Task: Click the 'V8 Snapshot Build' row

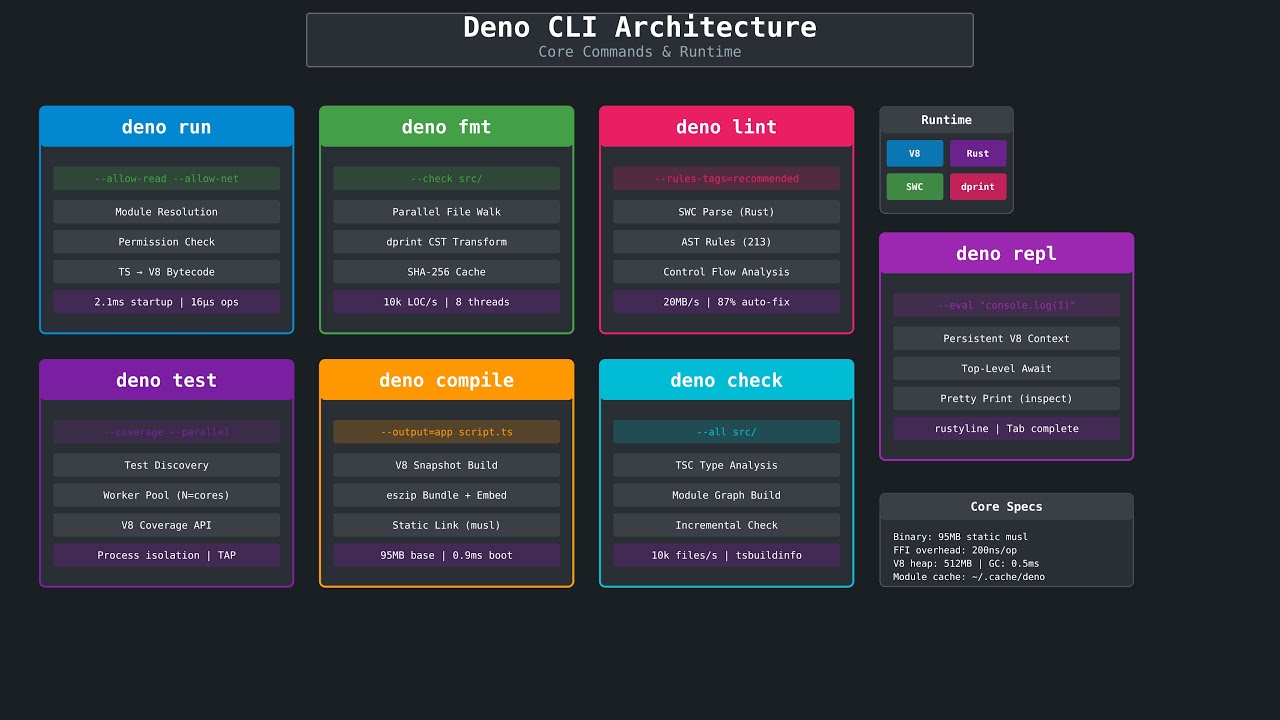Action: pyautogui.click(x=447, y=465)
